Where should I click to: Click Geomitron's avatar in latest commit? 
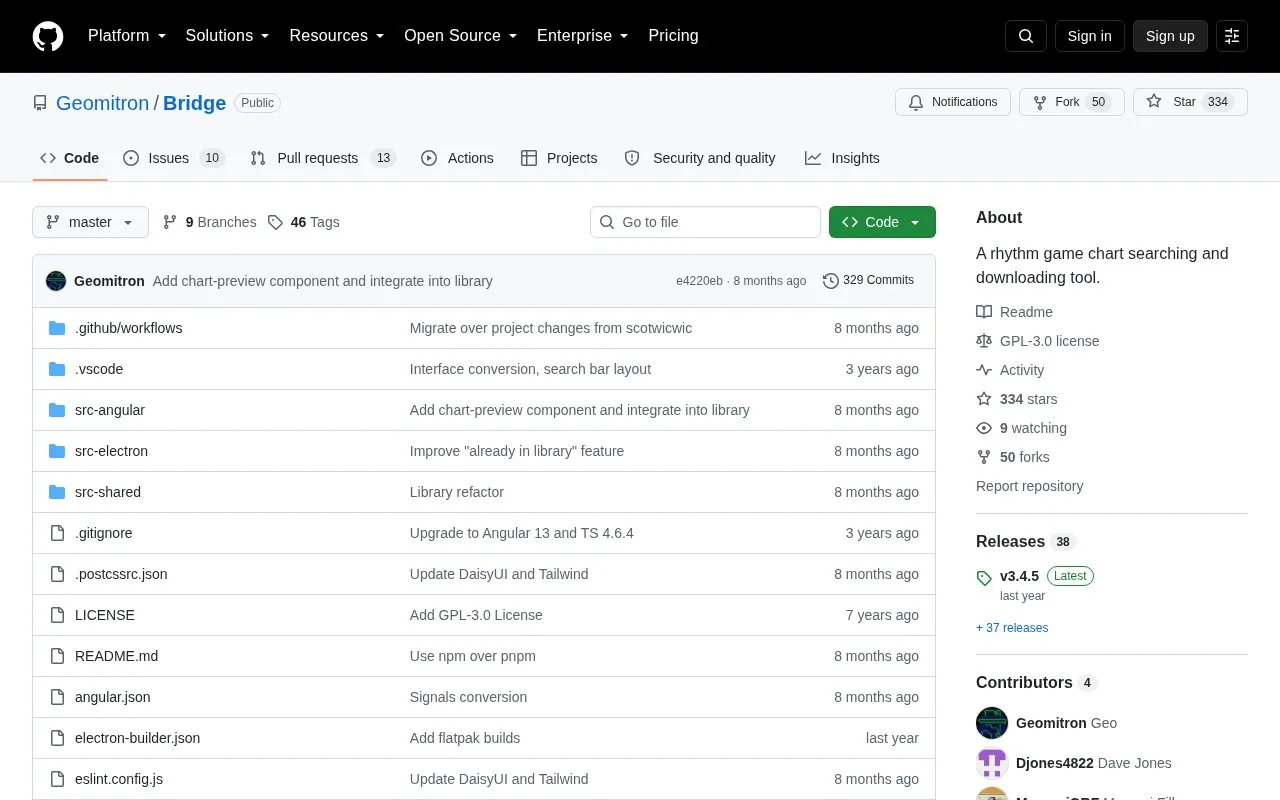56,281
